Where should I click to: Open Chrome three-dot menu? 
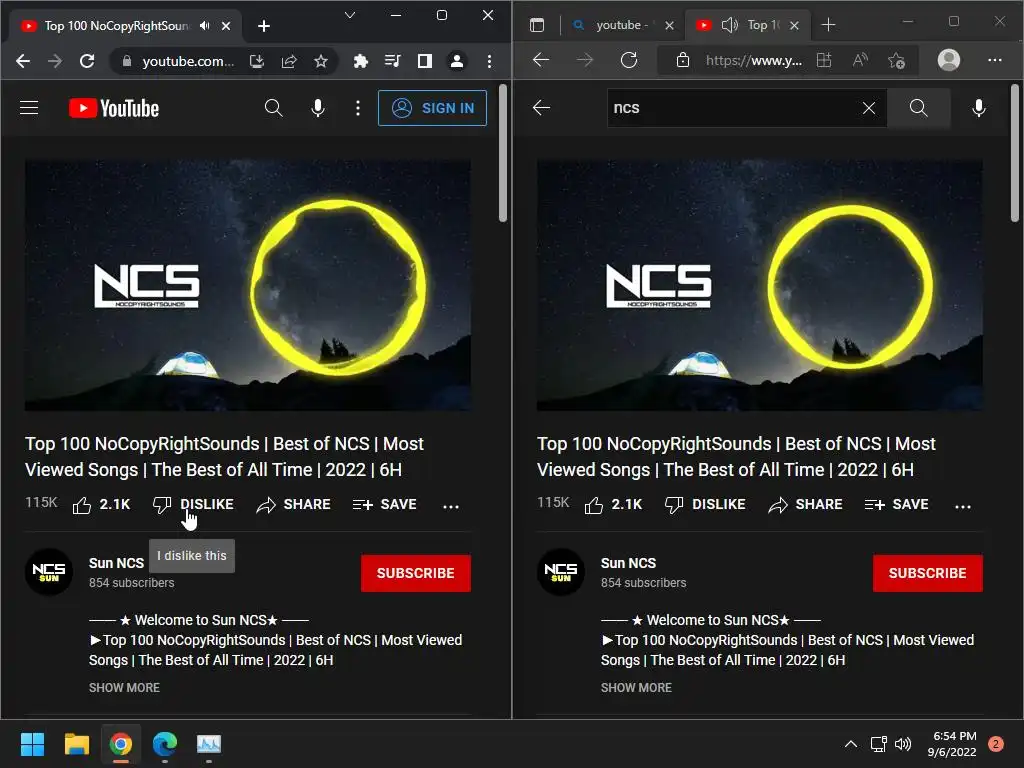coord(489,61)
